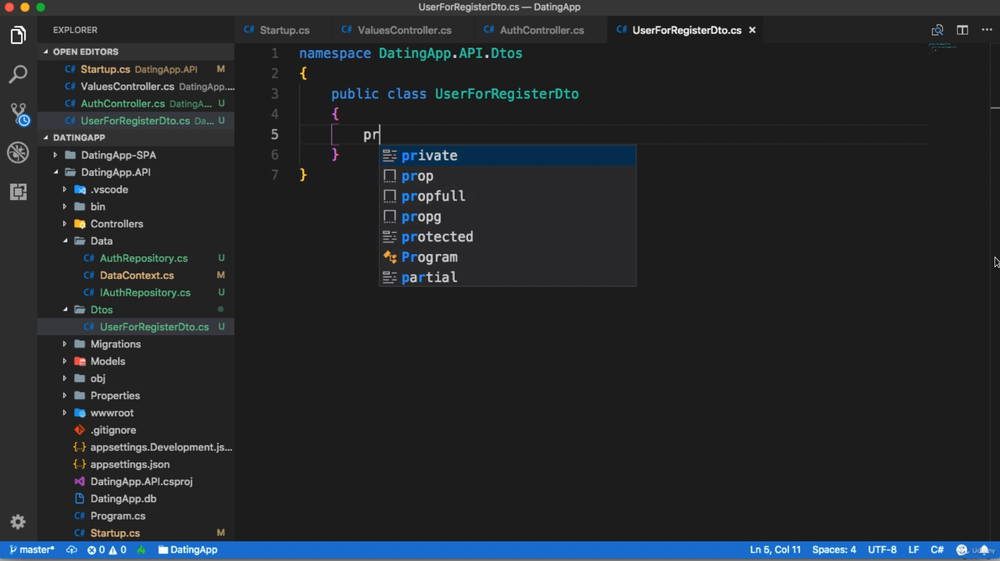Click the DatingApp project folder in status bar
The width and height of the screenshot is (1000, 561).
click(188, 550)
